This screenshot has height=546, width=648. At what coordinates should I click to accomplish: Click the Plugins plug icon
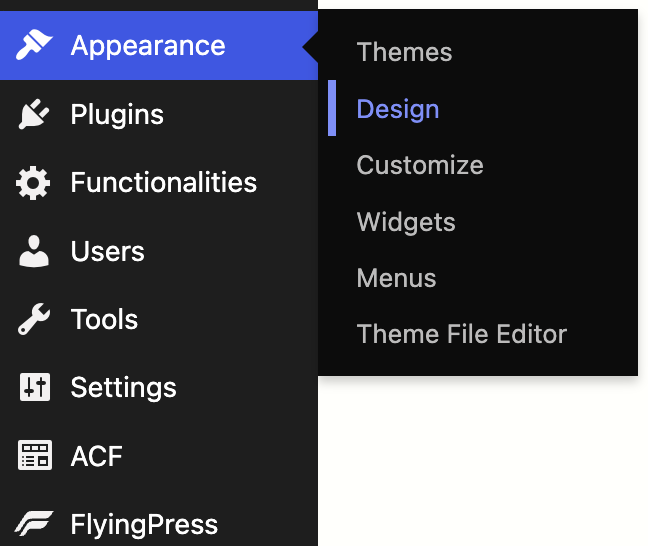(35, 114)
